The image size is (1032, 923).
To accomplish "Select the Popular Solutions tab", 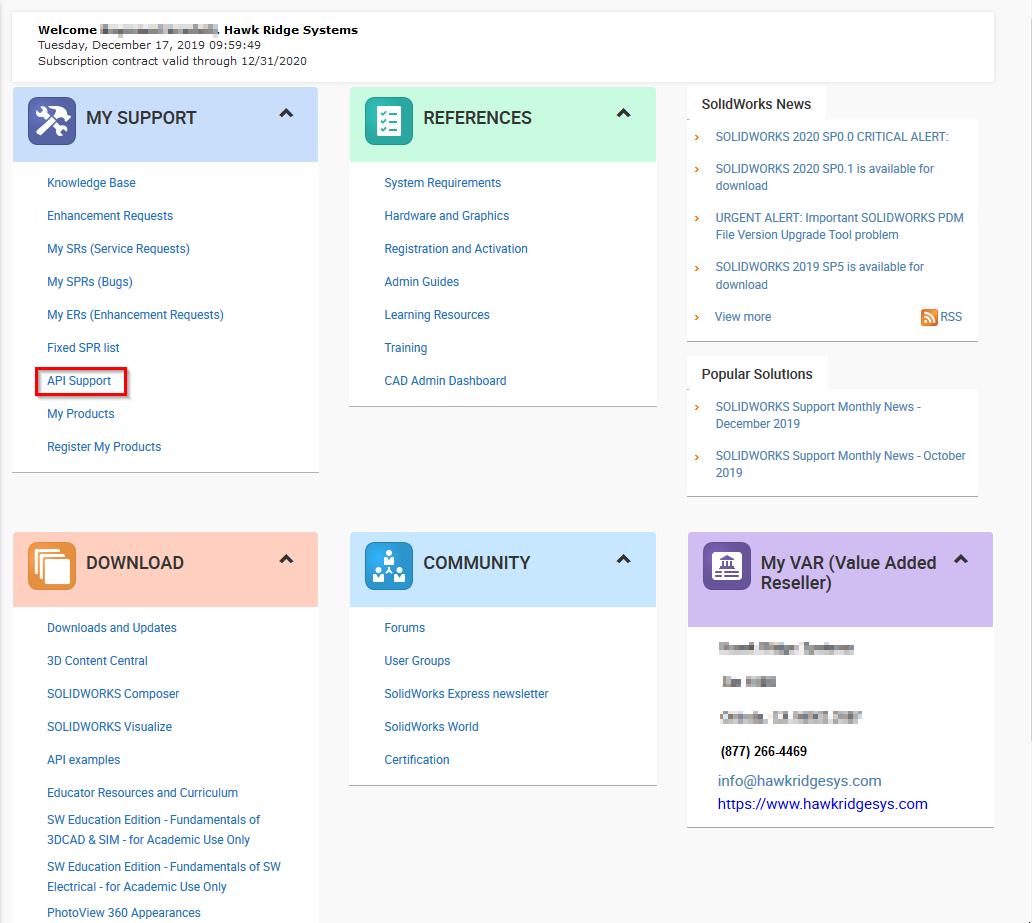I will click(x=757, y=374).
